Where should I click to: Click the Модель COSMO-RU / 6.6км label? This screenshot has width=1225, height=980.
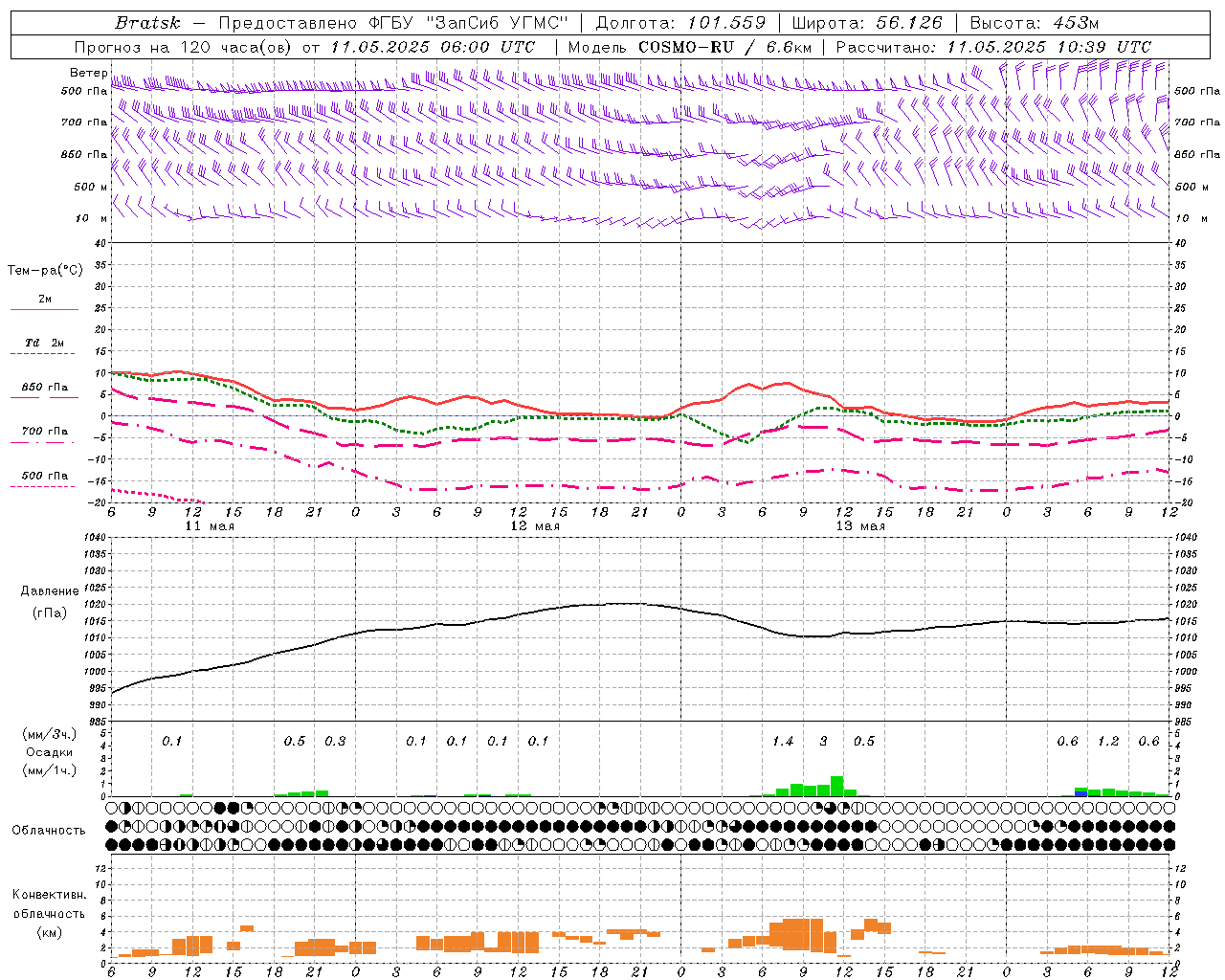[x=690, y=47]
